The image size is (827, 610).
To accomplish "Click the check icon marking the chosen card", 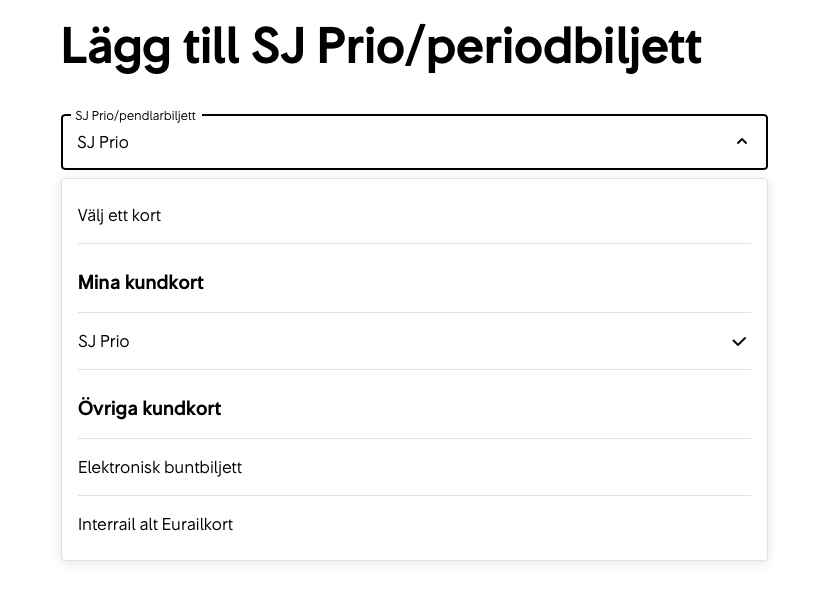I will (739, 341).
